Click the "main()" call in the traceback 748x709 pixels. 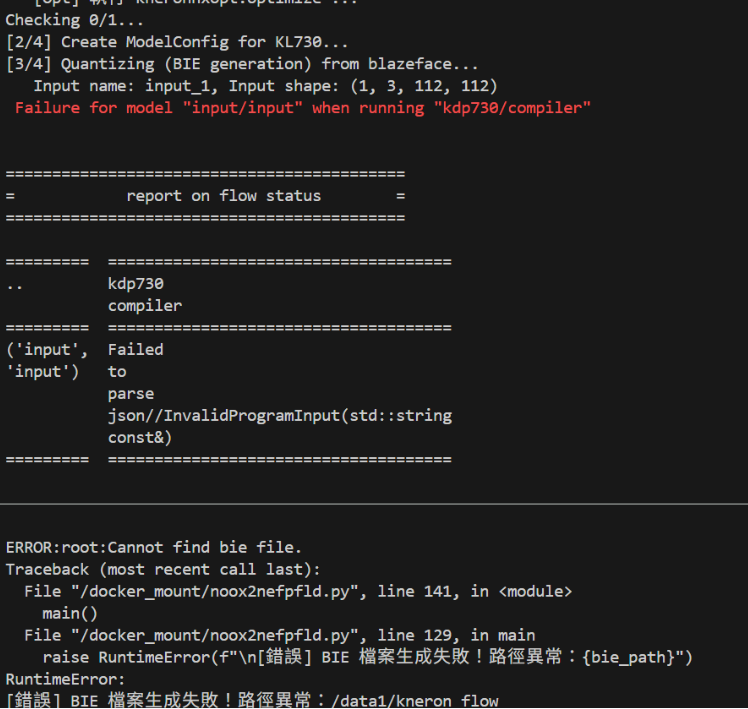[x=70, y=613]
